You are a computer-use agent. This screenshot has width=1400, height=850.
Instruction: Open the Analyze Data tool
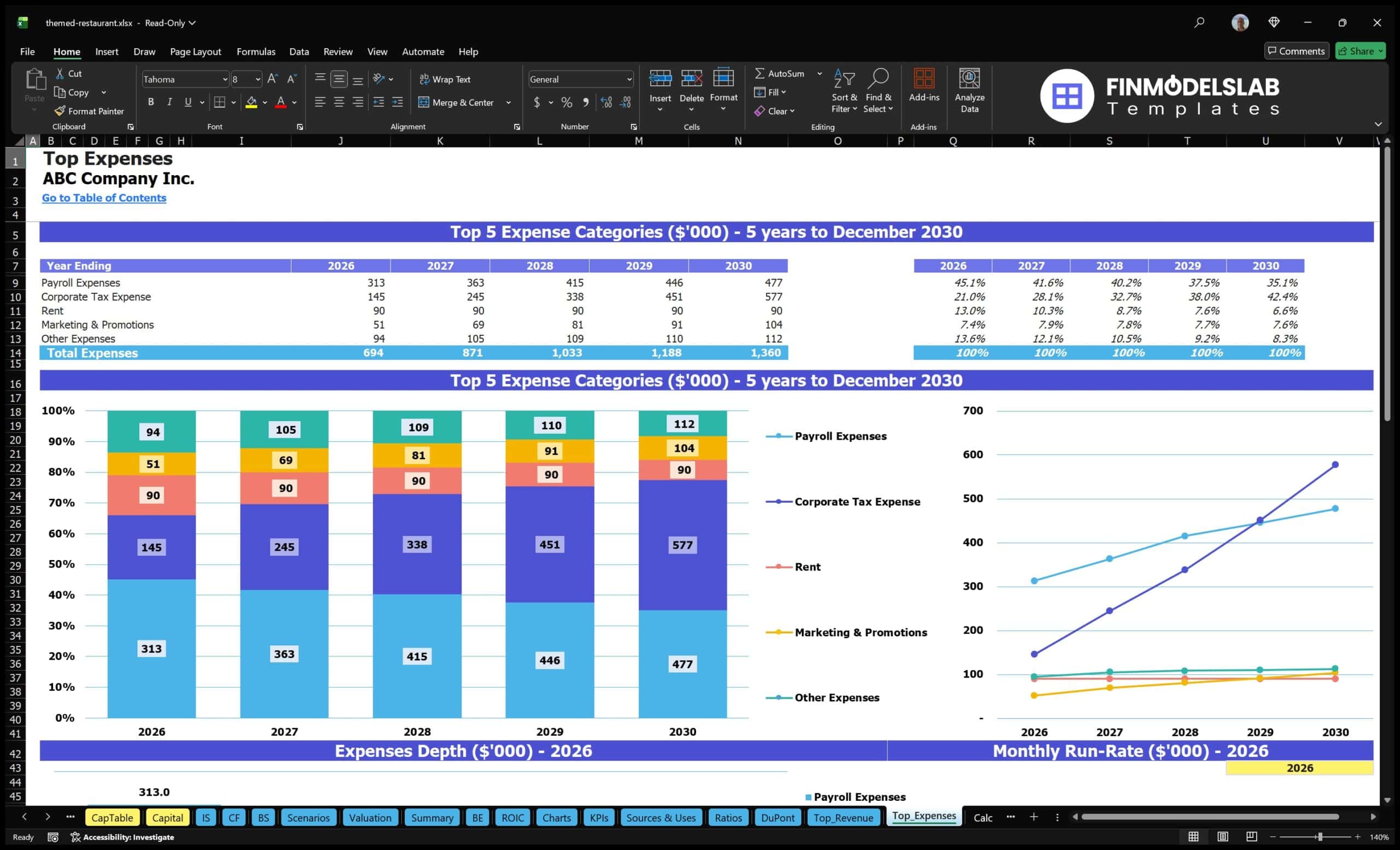[x=969, y=91]
